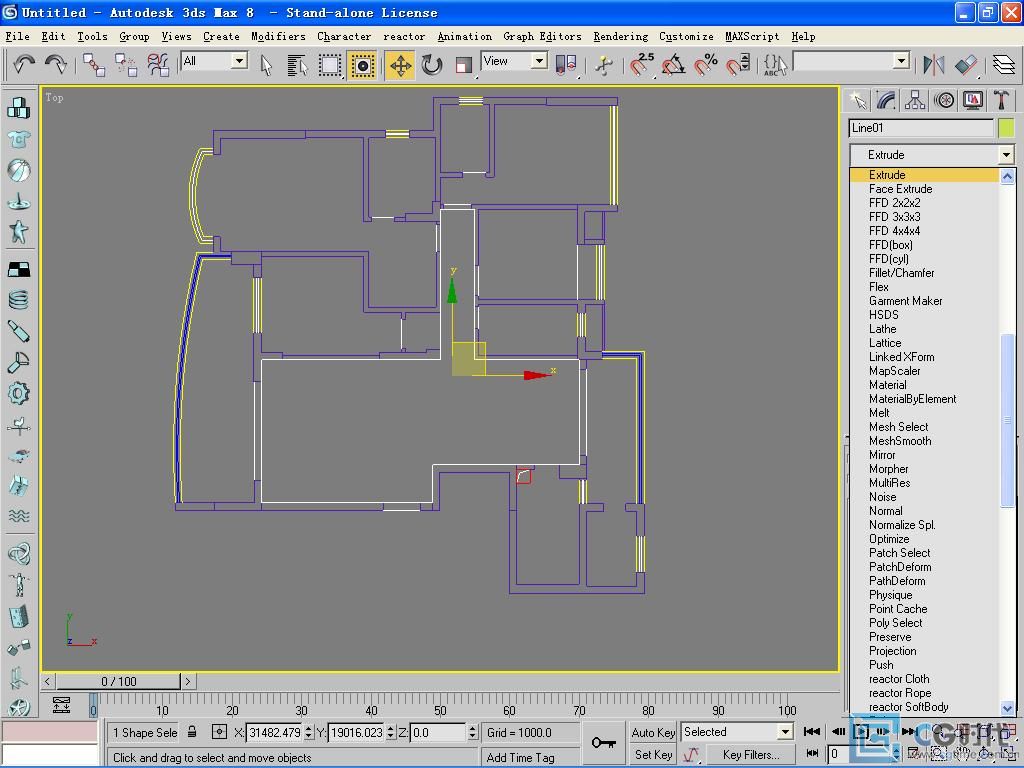Switch to the Display panel tab
This screenshot has width=1024, height=768.
point(972,101)
